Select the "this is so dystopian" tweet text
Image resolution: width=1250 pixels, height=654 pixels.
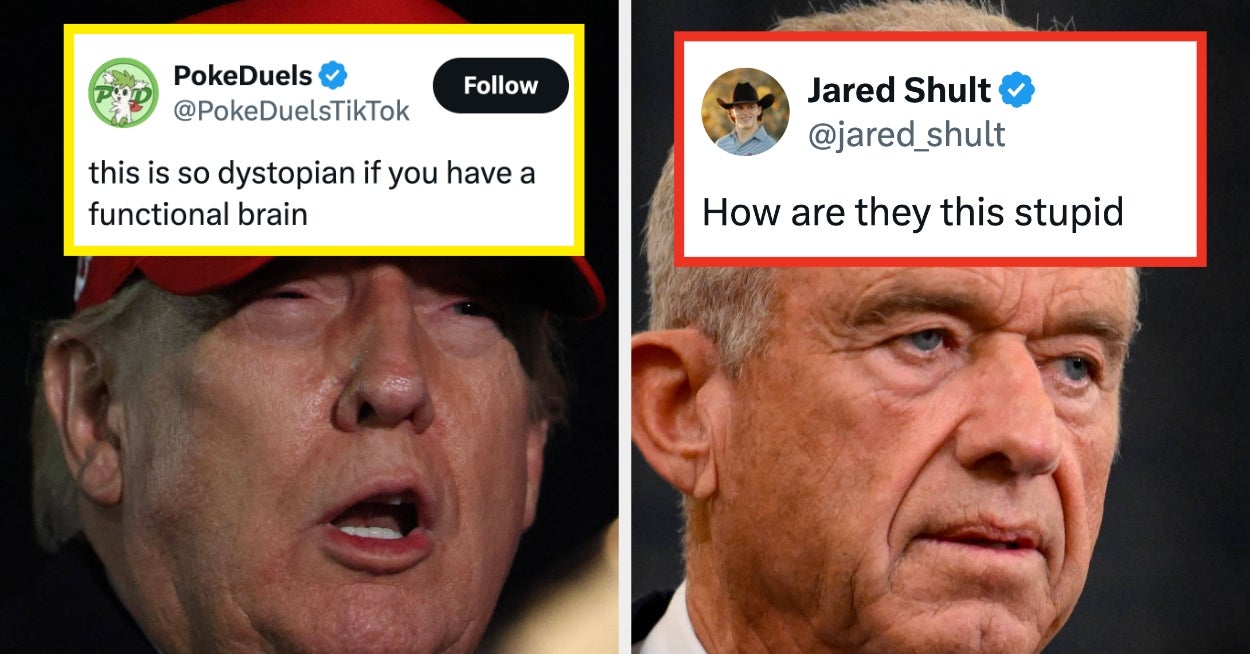pos(311,193)
